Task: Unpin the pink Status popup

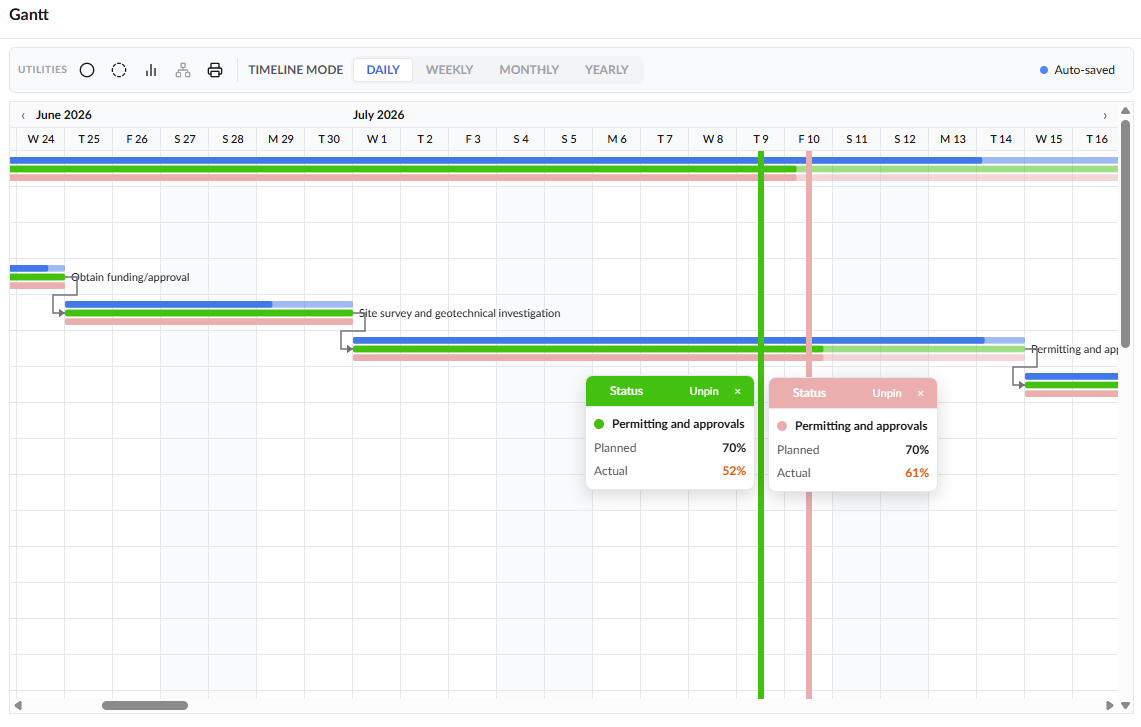Action: (886, 393)
